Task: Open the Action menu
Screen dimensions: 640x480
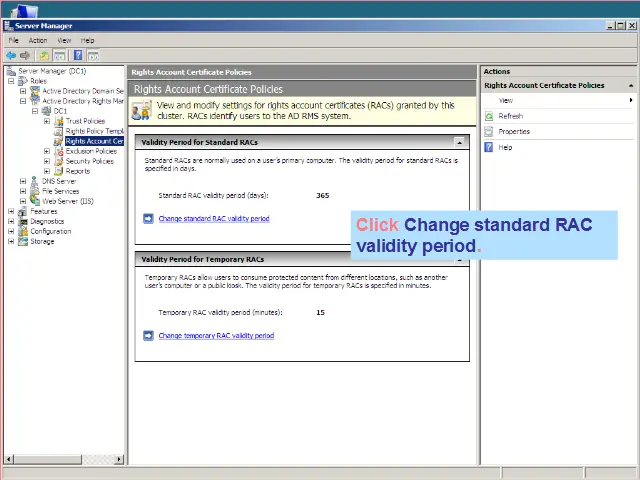Action: pyautogui.click(x=38, y=40)
